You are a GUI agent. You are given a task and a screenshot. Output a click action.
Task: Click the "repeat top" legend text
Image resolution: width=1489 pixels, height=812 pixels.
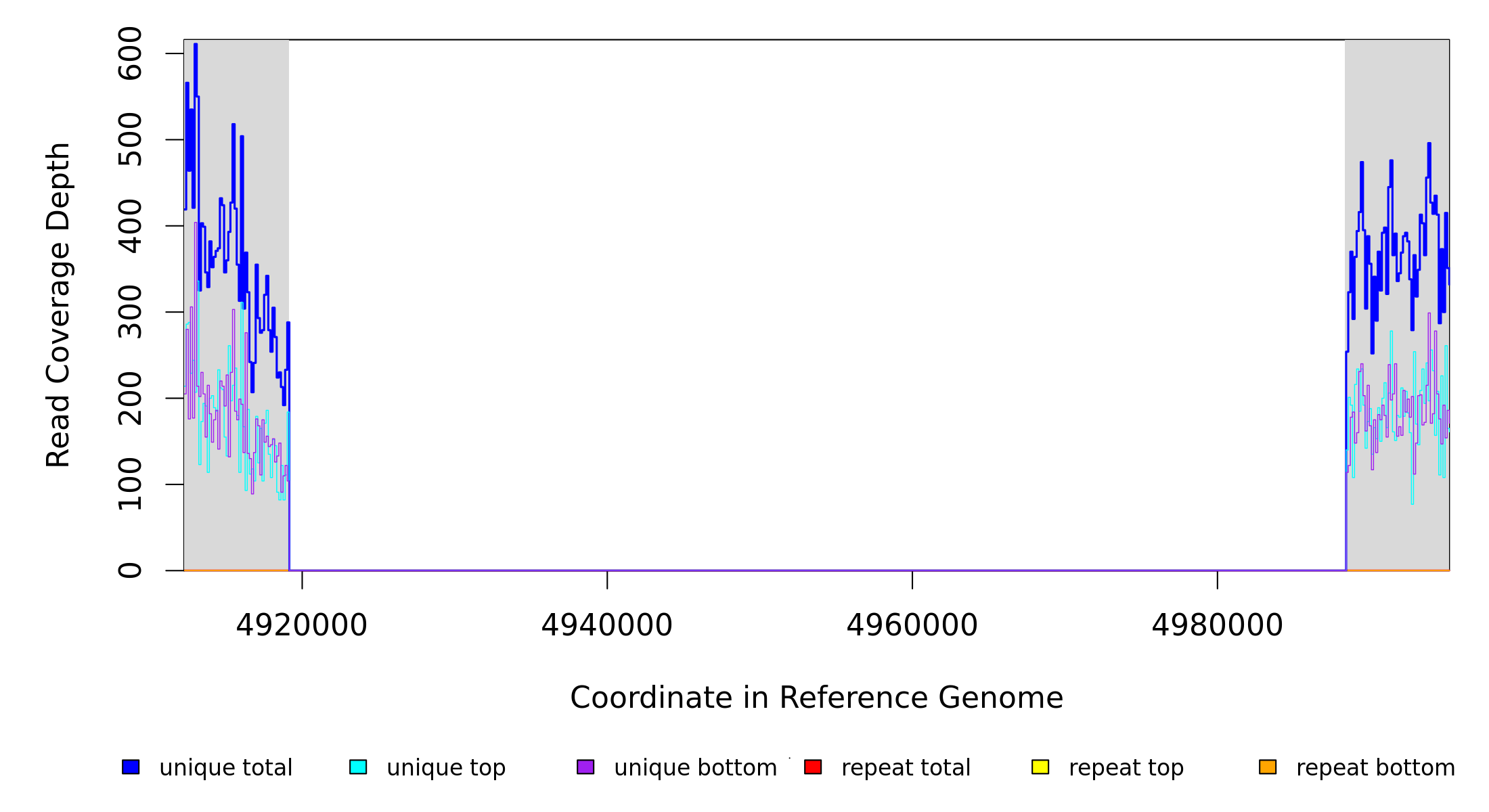click(x=1126, y=768)
